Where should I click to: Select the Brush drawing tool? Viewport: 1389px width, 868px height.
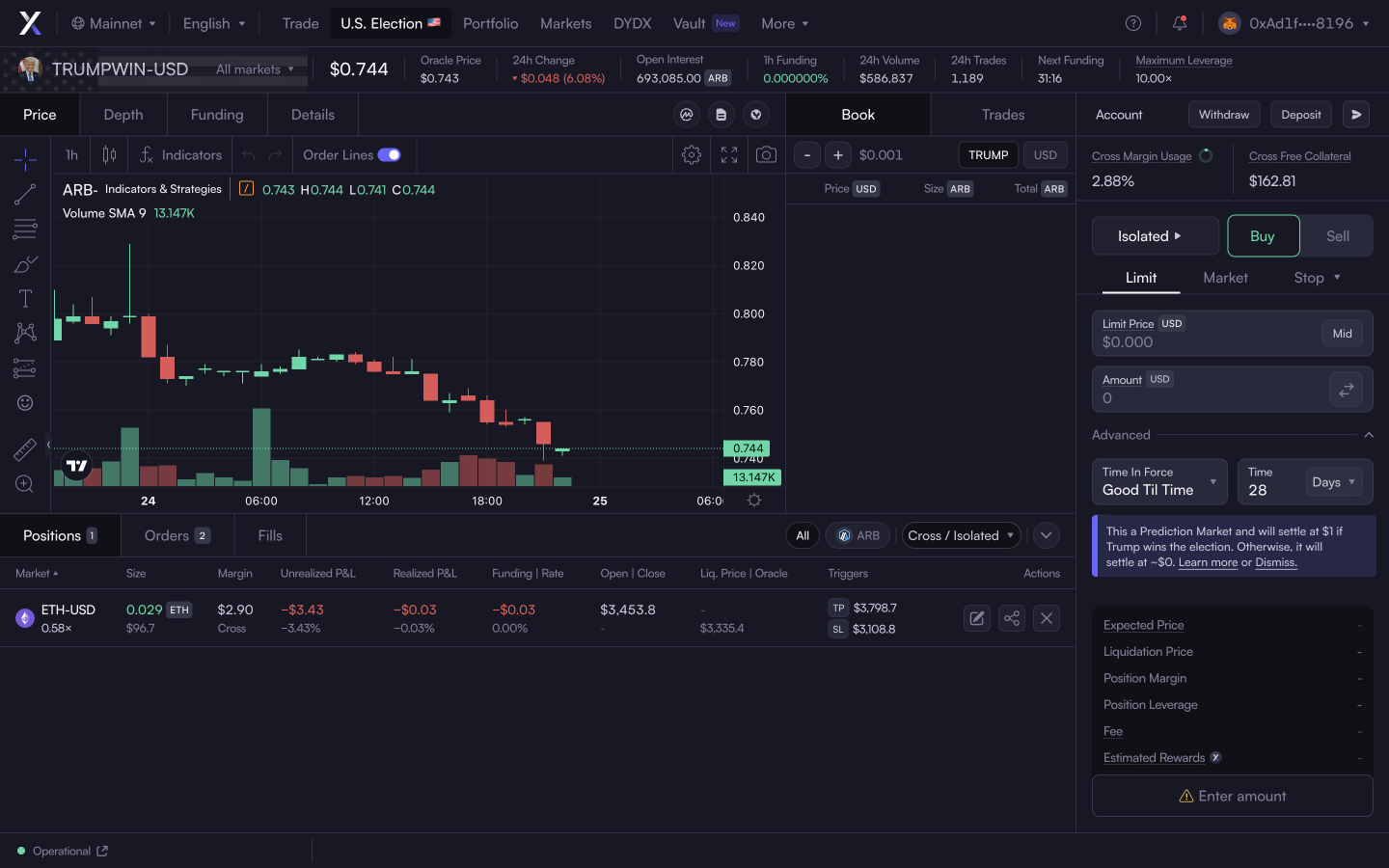pos(24,263)
